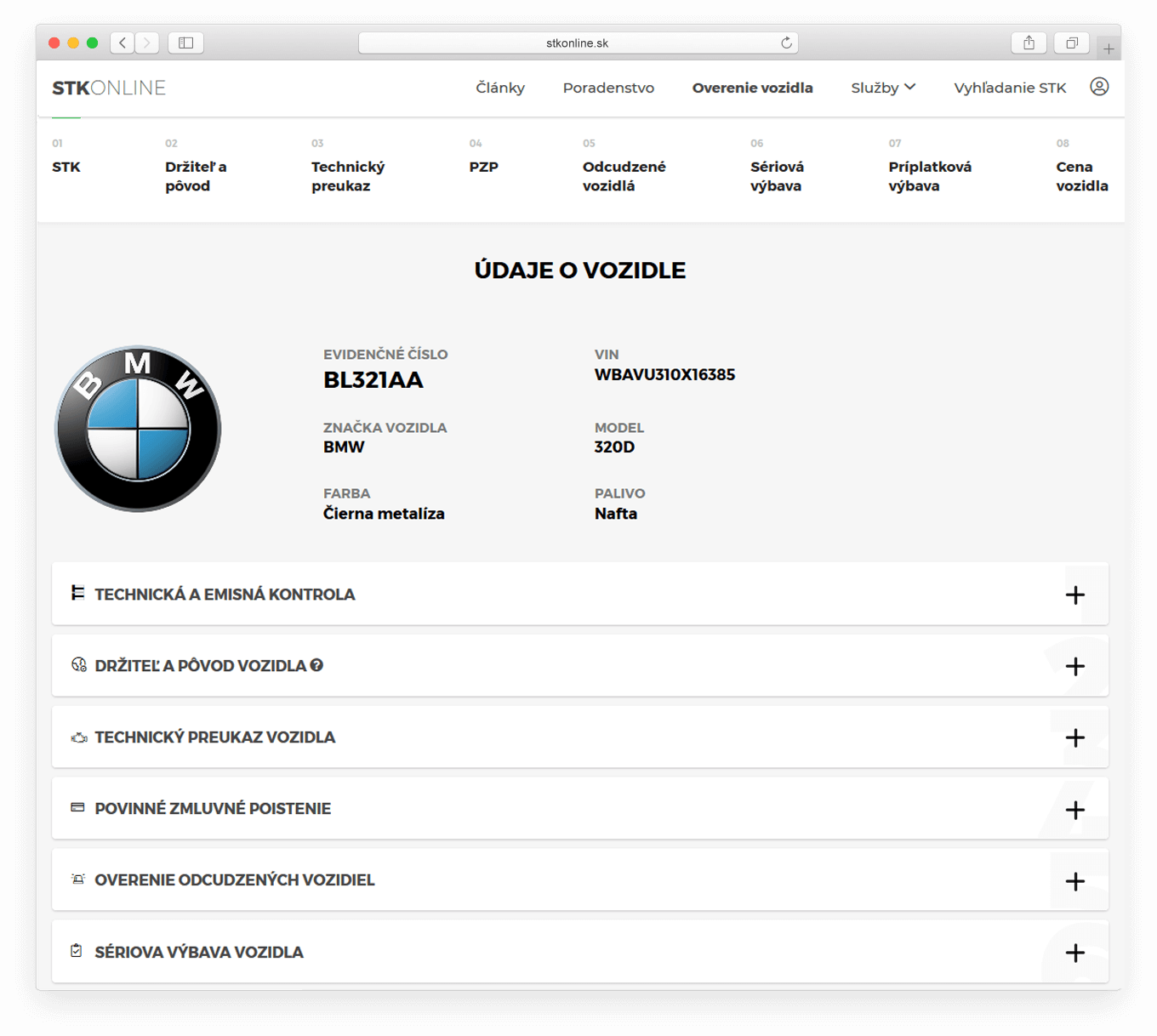Click the BMW logo image
This screenshot has height=1036, width=1157.
click(x=138, y=429)
